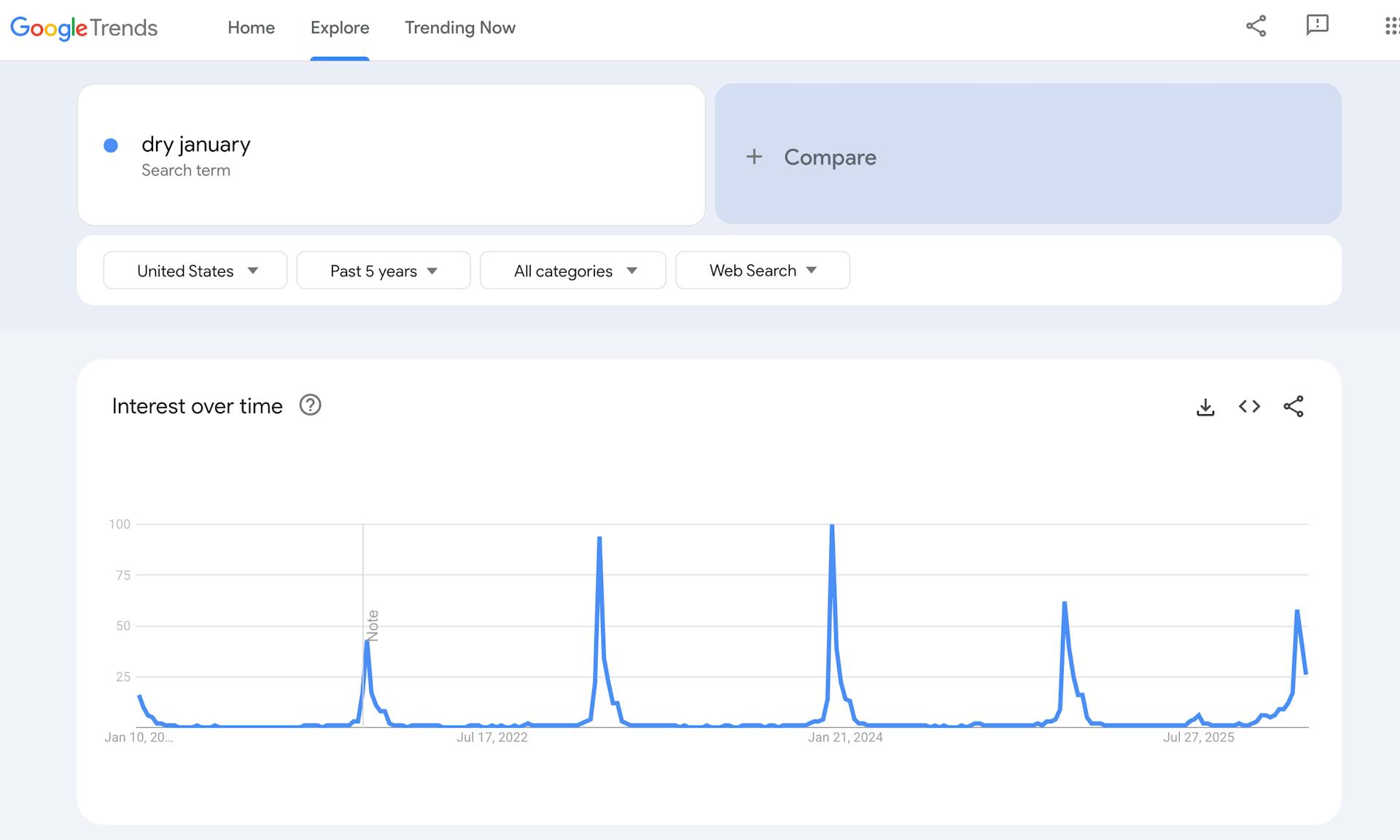Click the Note marker on the chart
Screen dimensions: 1400x840
[x=373, y=625]
